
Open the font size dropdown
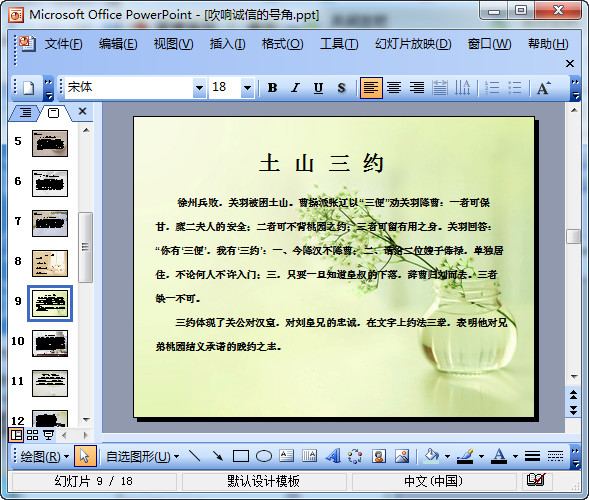tap(247, 88)
